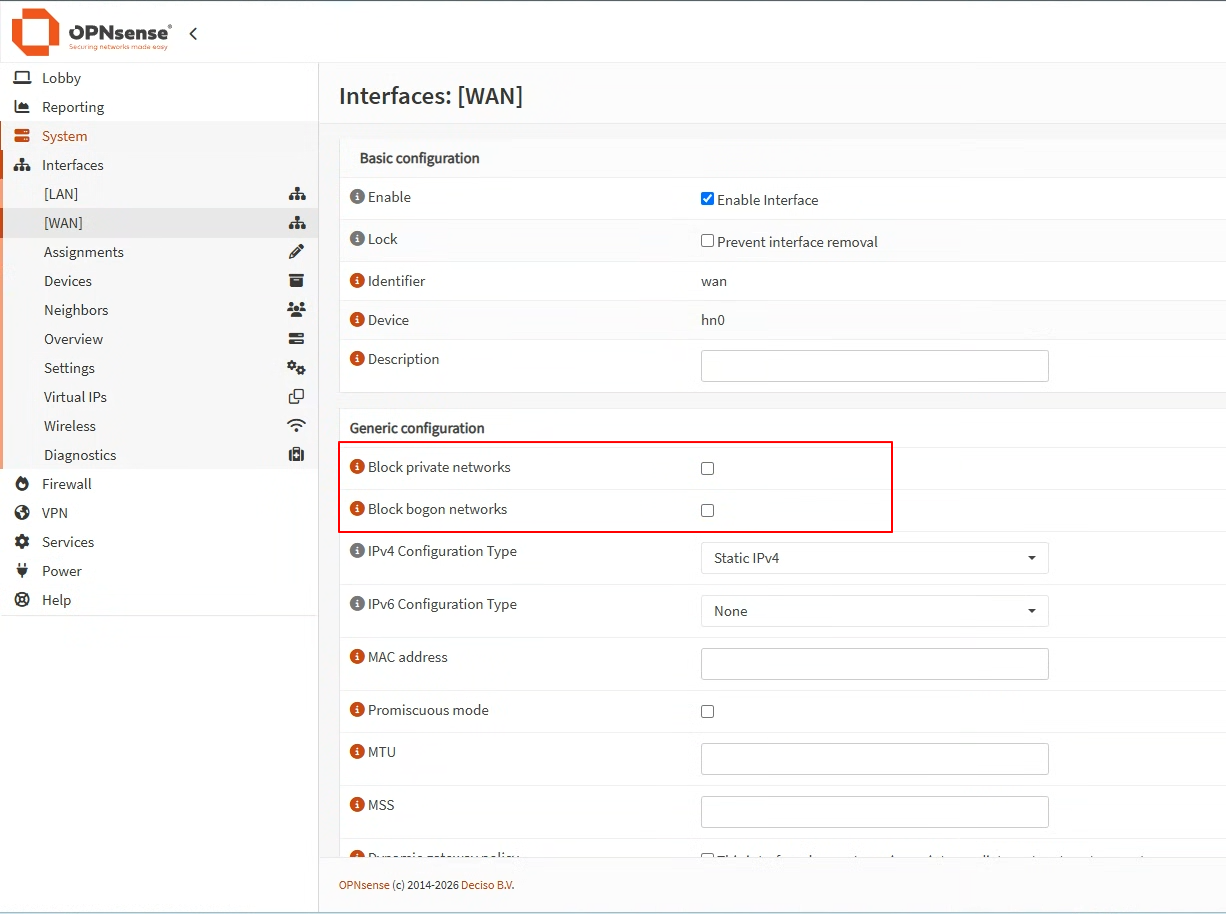
Task: Click the Services gear icon
Action: coord(22,542)
